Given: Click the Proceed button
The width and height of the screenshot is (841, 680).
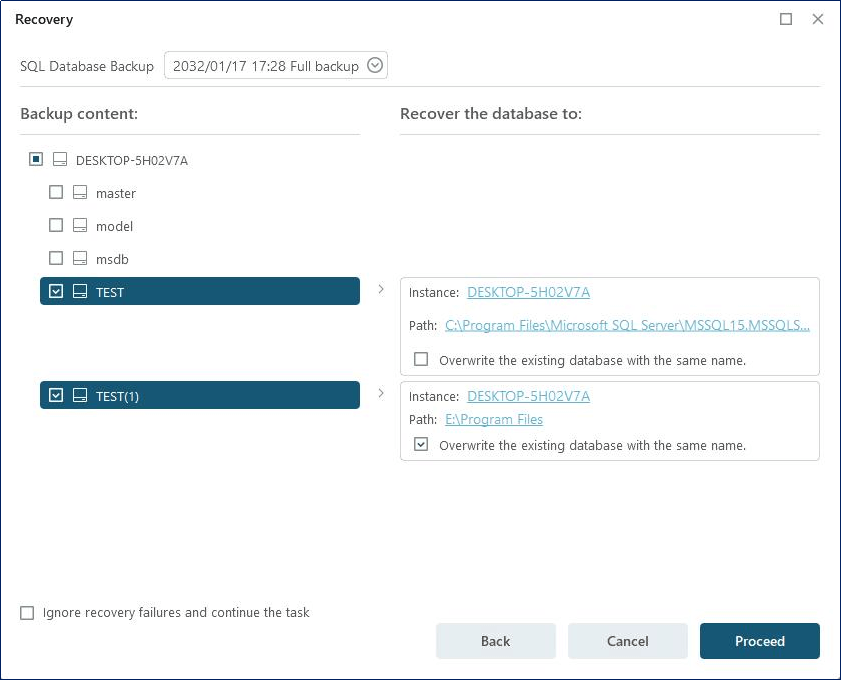Looking at the screenshot, I should point(760,641).
